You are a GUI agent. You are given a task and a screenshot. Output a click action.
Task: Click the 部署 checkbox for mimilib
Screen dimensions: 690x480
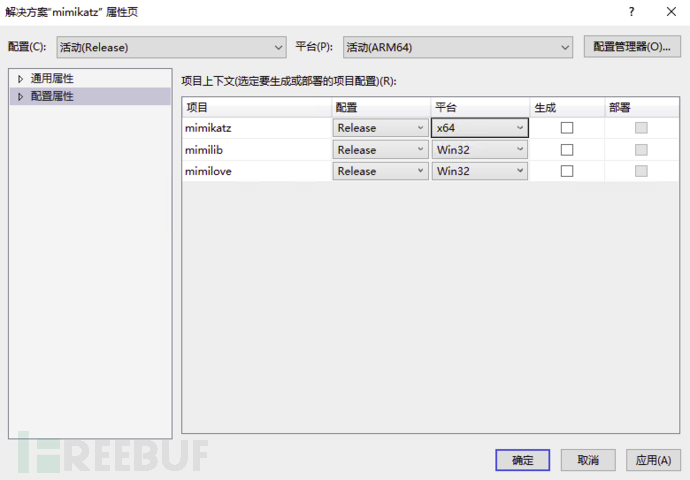(641, 150)
